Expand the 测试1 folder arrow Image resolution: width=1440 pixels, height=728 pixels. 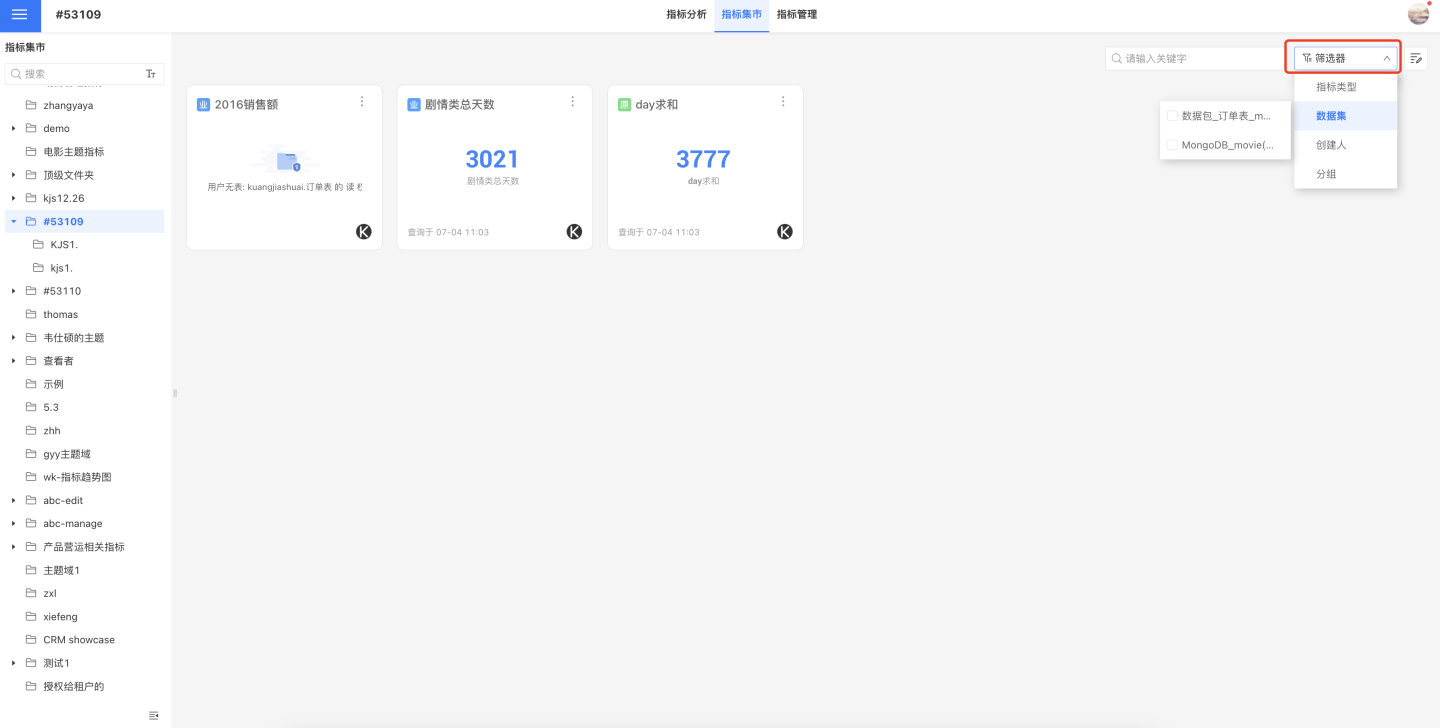click(14, 663)
